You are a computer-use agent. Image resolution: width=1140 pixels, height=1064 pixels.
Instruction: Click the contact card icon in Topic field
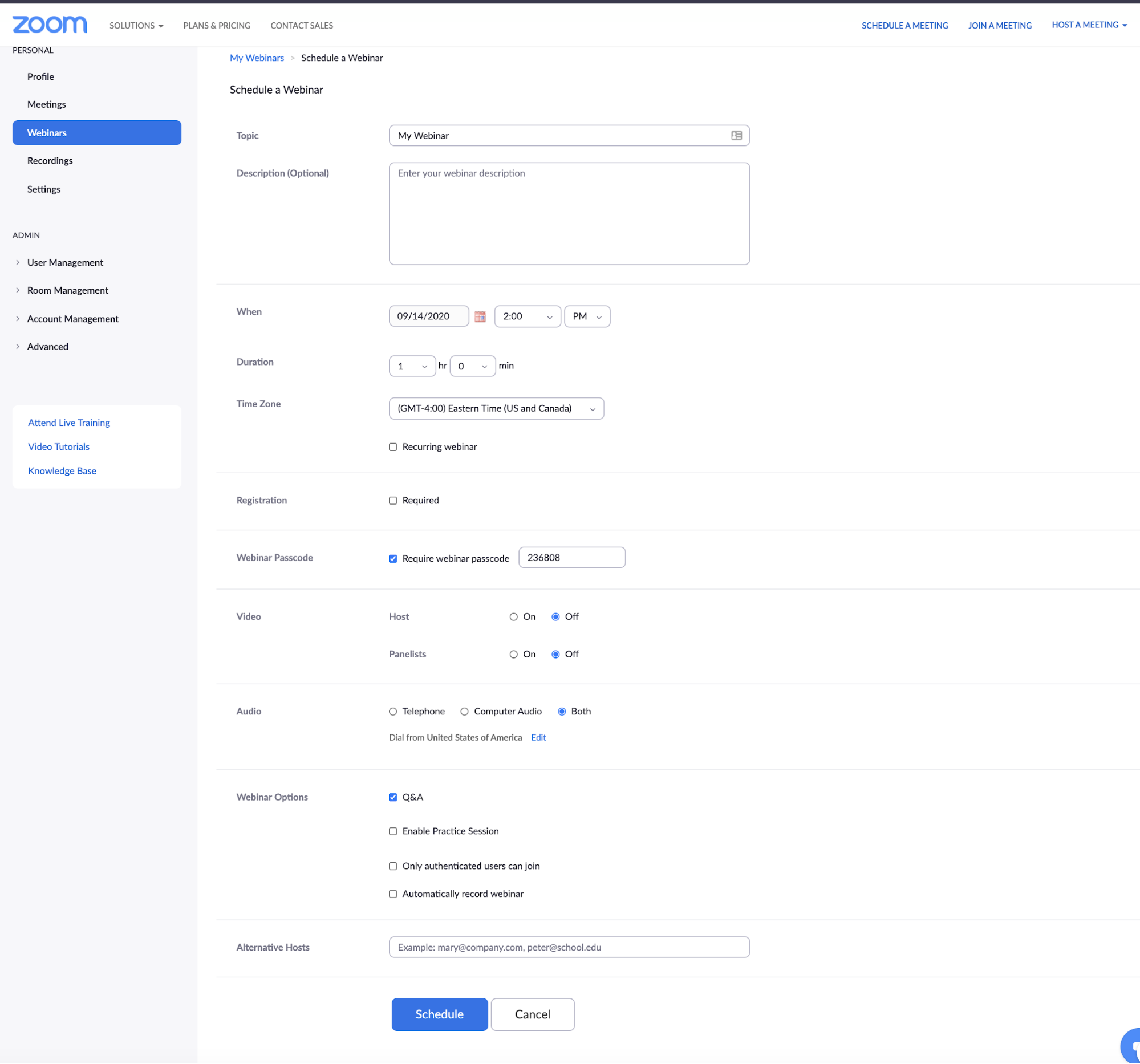click(x=736, y=135)
